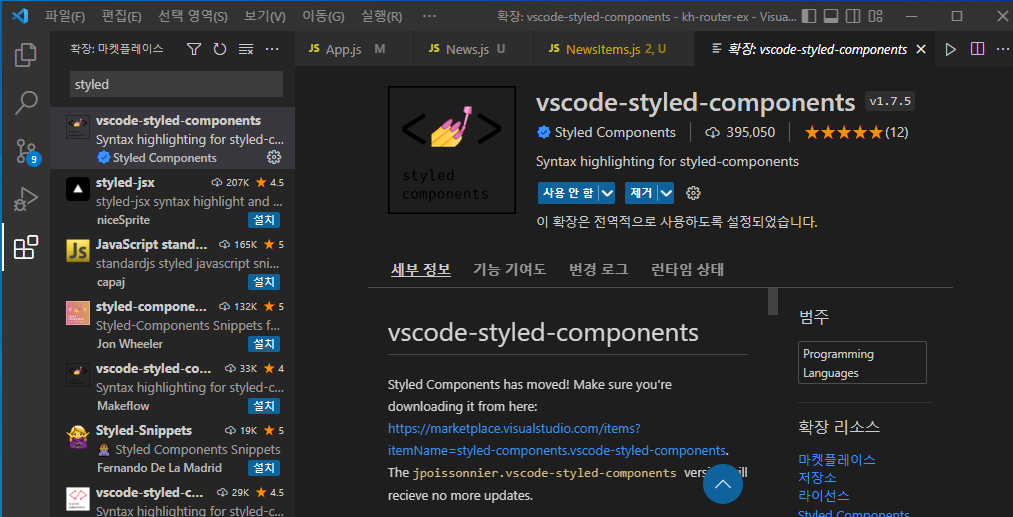Select styled-jsx in the extension list

pos(172,201)
